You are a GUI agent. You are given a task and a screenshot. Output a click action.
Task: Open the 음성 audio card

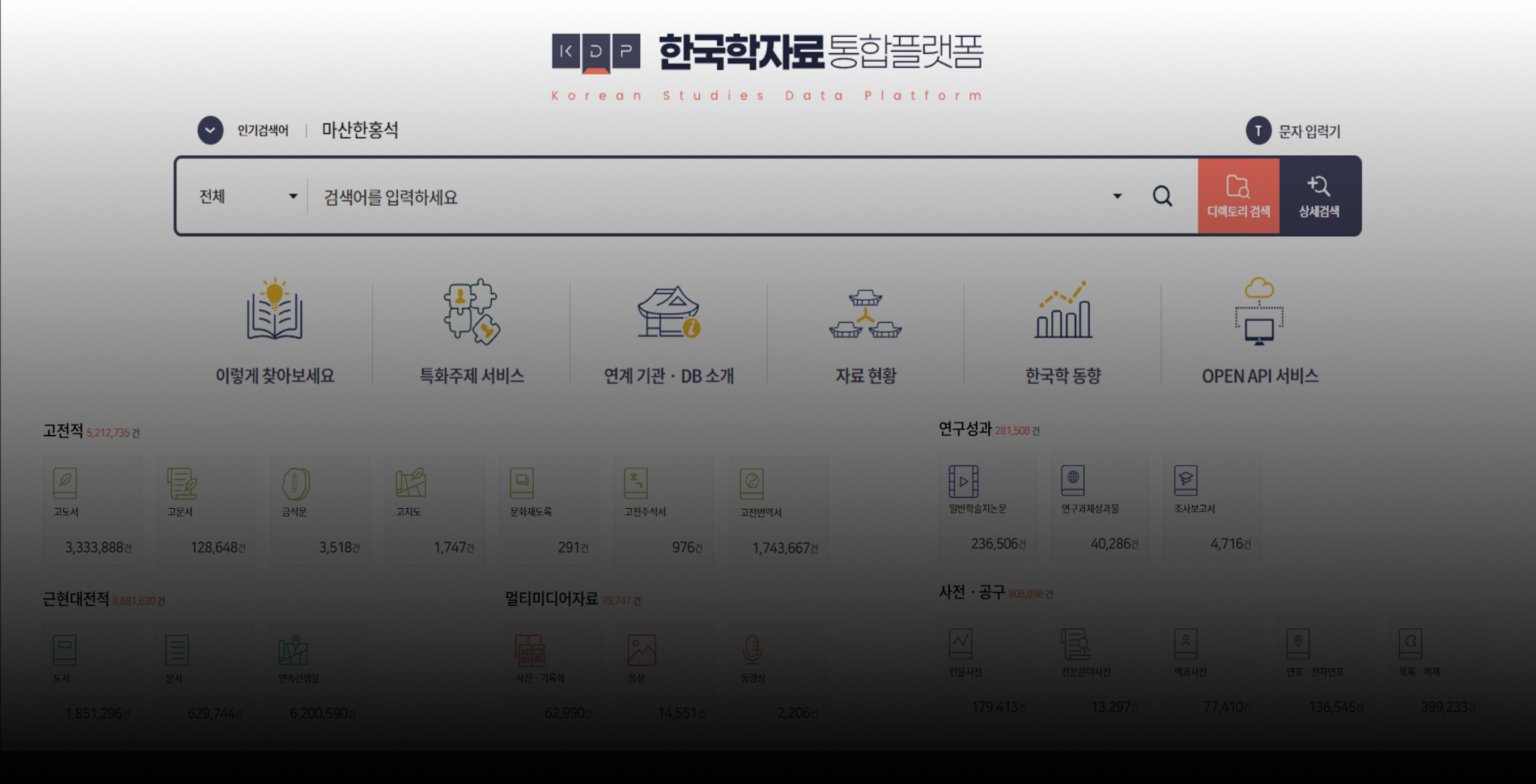pyautogui.click(x=667, y=677)
